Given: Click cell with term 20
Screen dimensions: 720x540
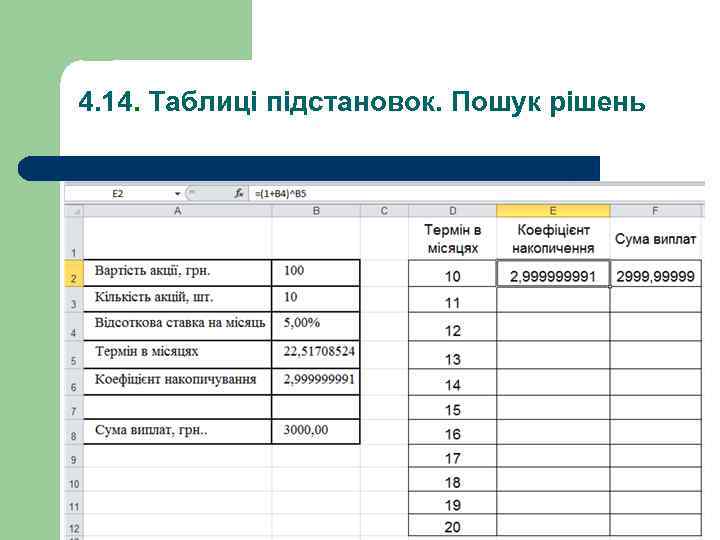Looking at the screenshot, I should tap(452, 525).
